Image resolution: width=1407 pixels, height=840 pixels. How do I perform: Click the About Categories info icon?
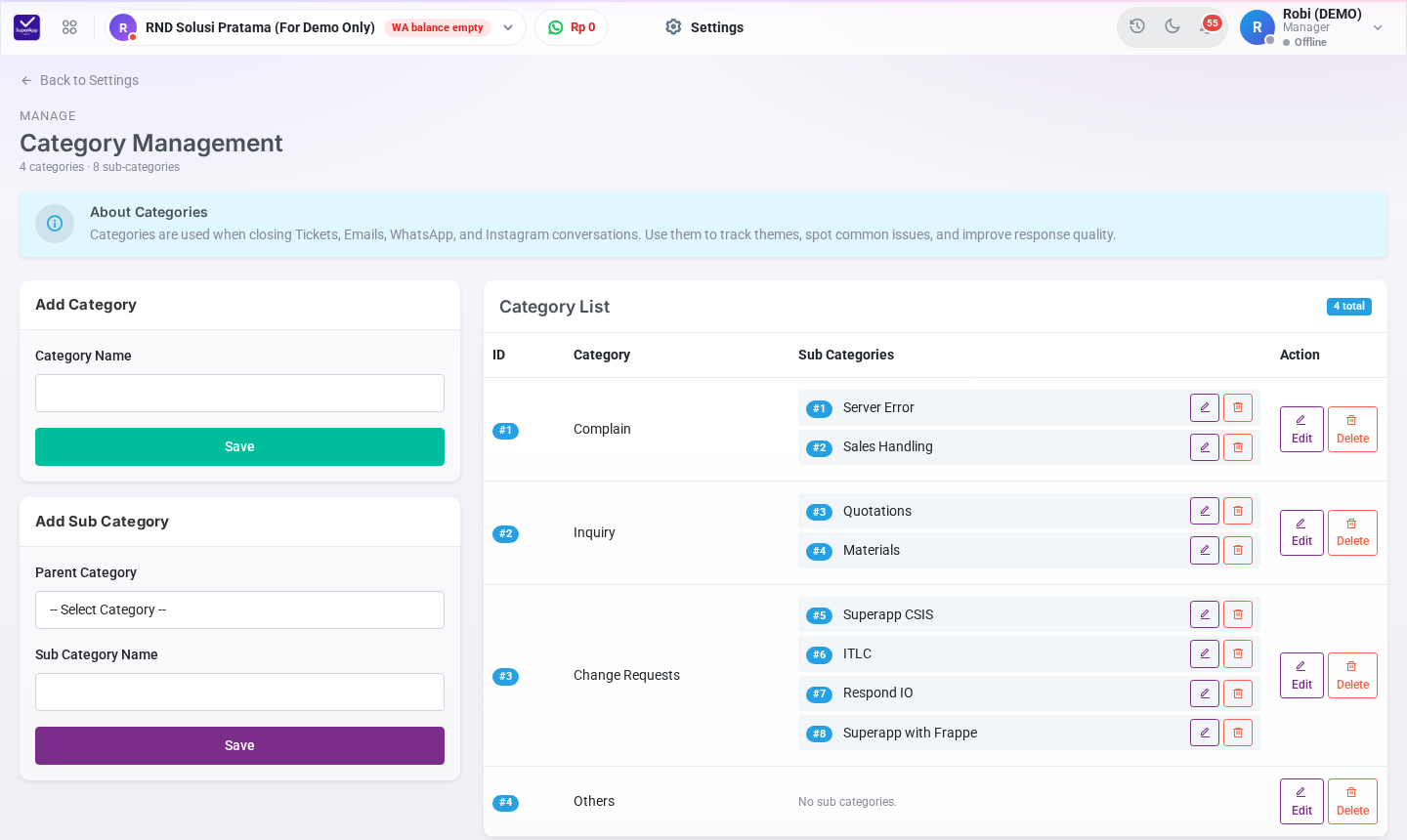point(55,224)
